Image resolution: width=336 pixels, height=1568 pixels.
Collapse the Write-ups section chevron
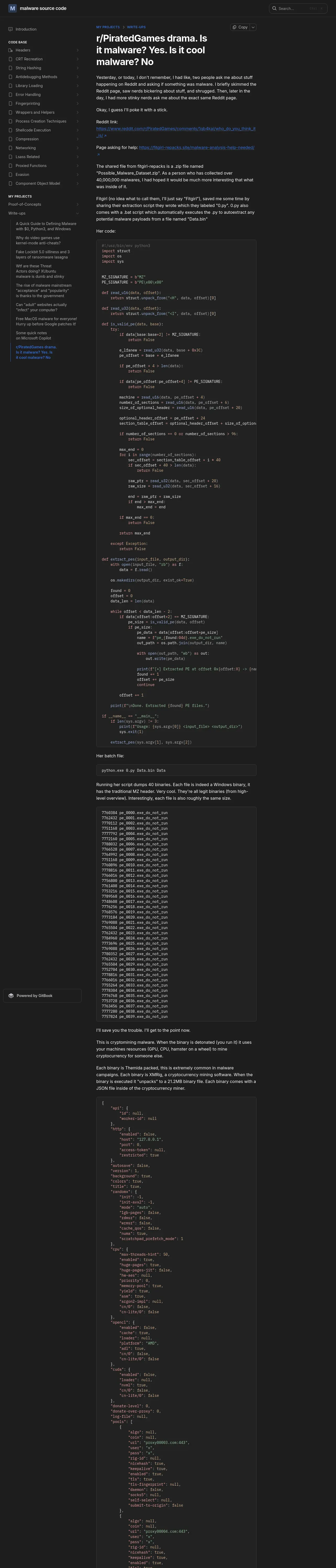[x=77, y=214]
